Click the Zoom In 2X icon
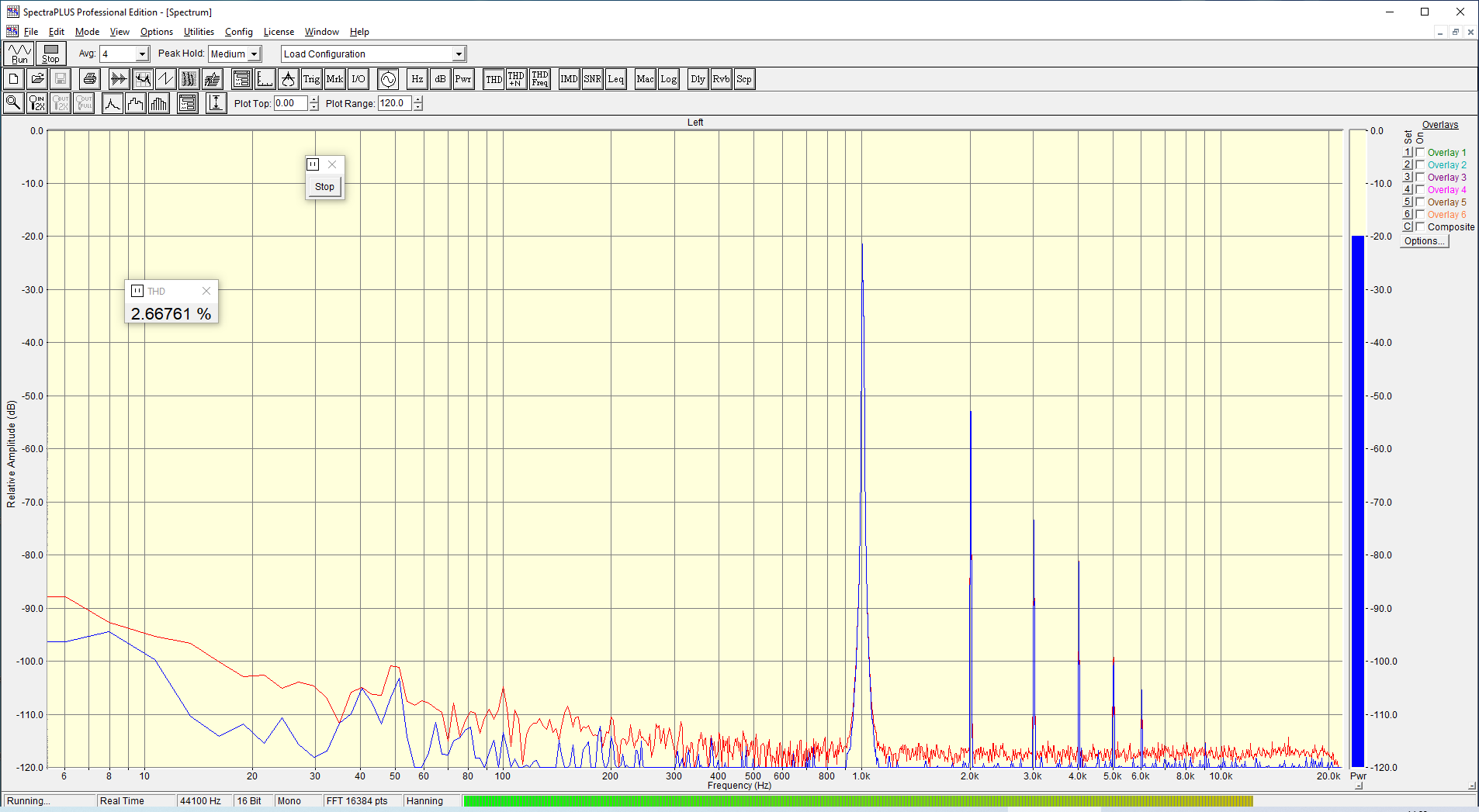This screenshot has width=1479, height=812. pyautogui.click(x=36, y=103)
